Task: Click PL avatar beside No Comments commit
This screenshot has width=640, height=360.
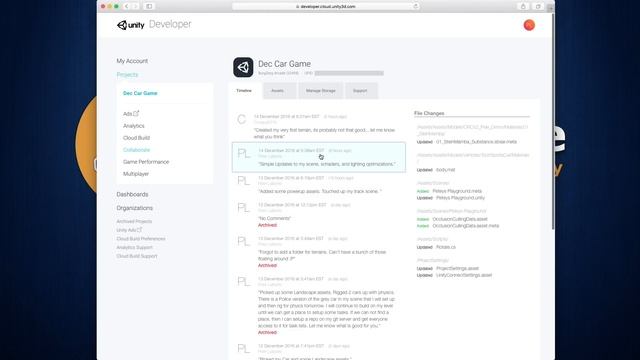Action: click(244, 208)
